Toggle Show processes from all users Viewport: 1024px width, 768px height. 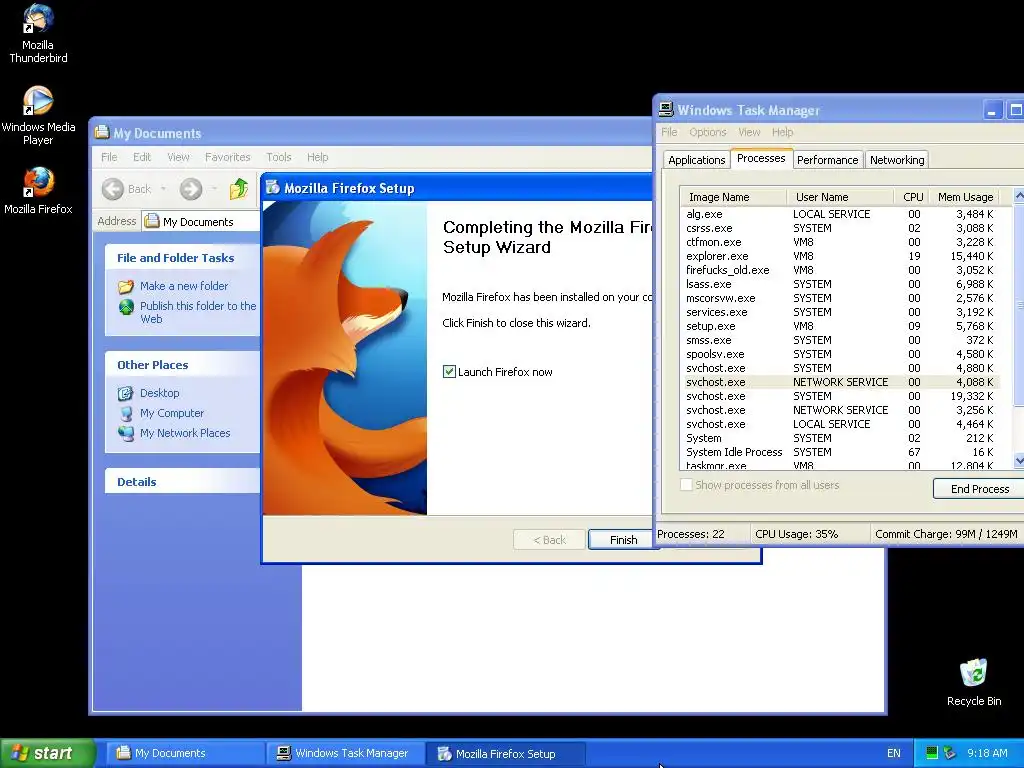pos(686,485)
